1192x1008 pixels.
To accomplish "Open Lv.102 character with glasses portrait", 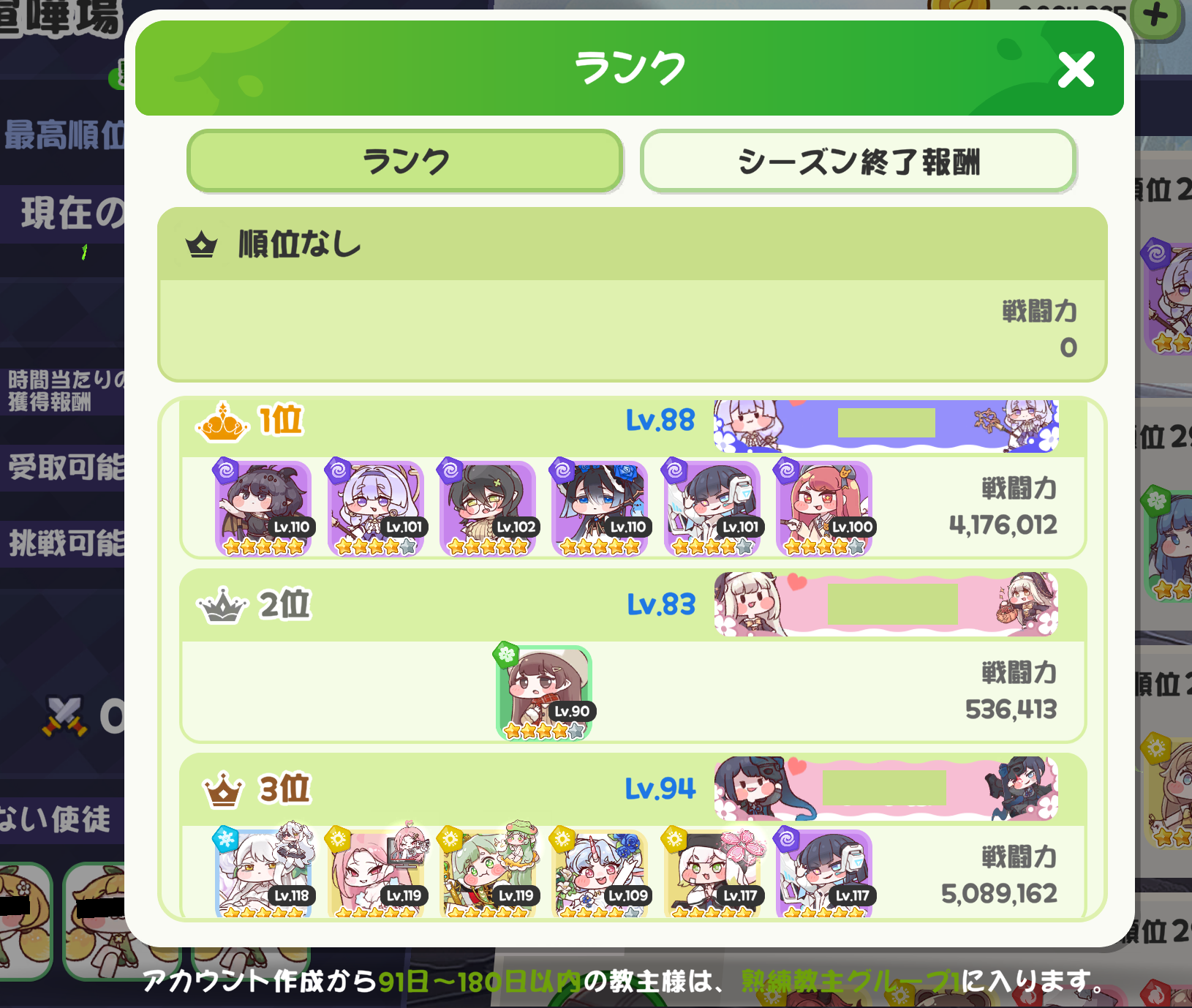I will click(x=488, y=508).
